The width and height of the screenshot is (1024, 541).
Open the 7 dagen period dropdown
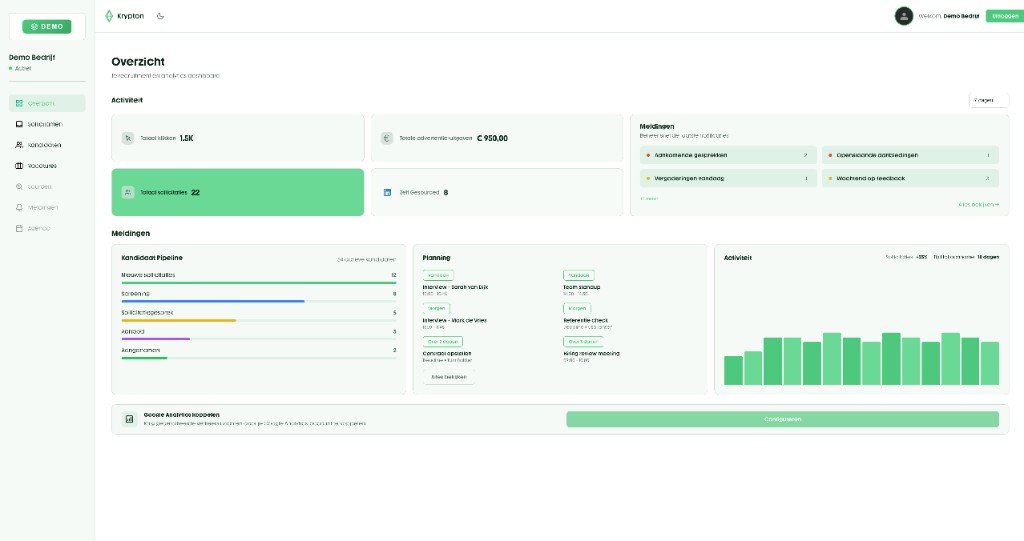989,100
